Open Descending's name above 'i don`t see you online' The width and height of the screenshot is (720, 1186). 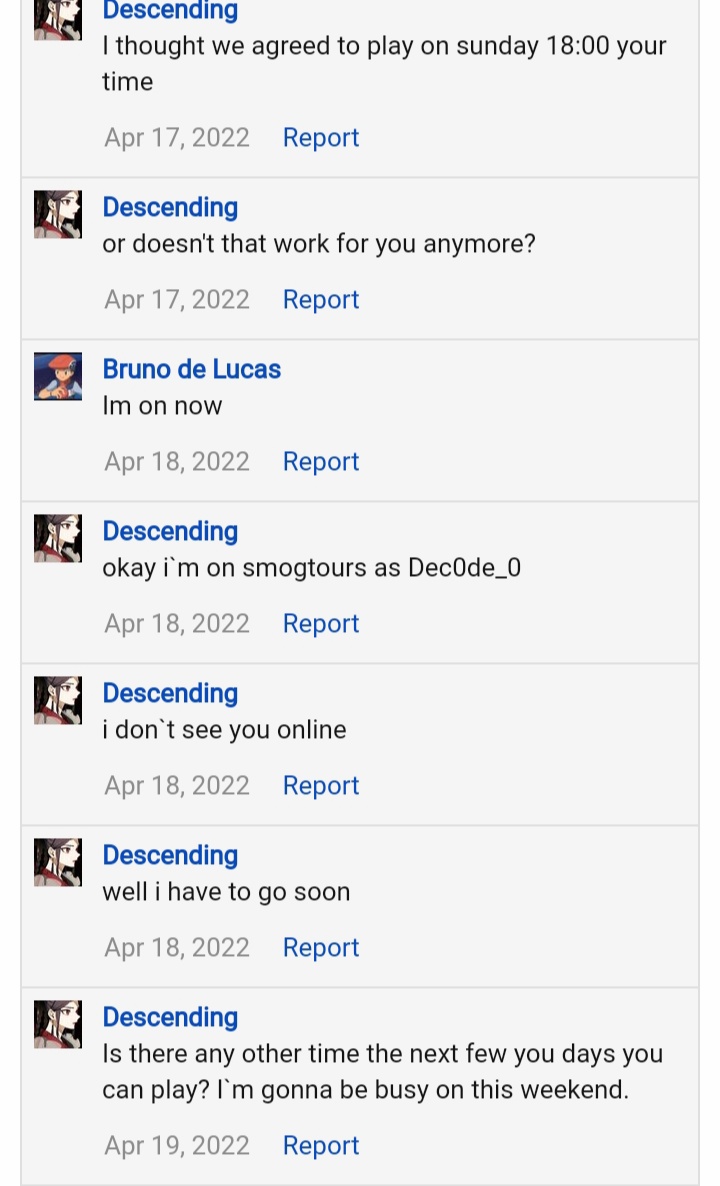(170, 693)
